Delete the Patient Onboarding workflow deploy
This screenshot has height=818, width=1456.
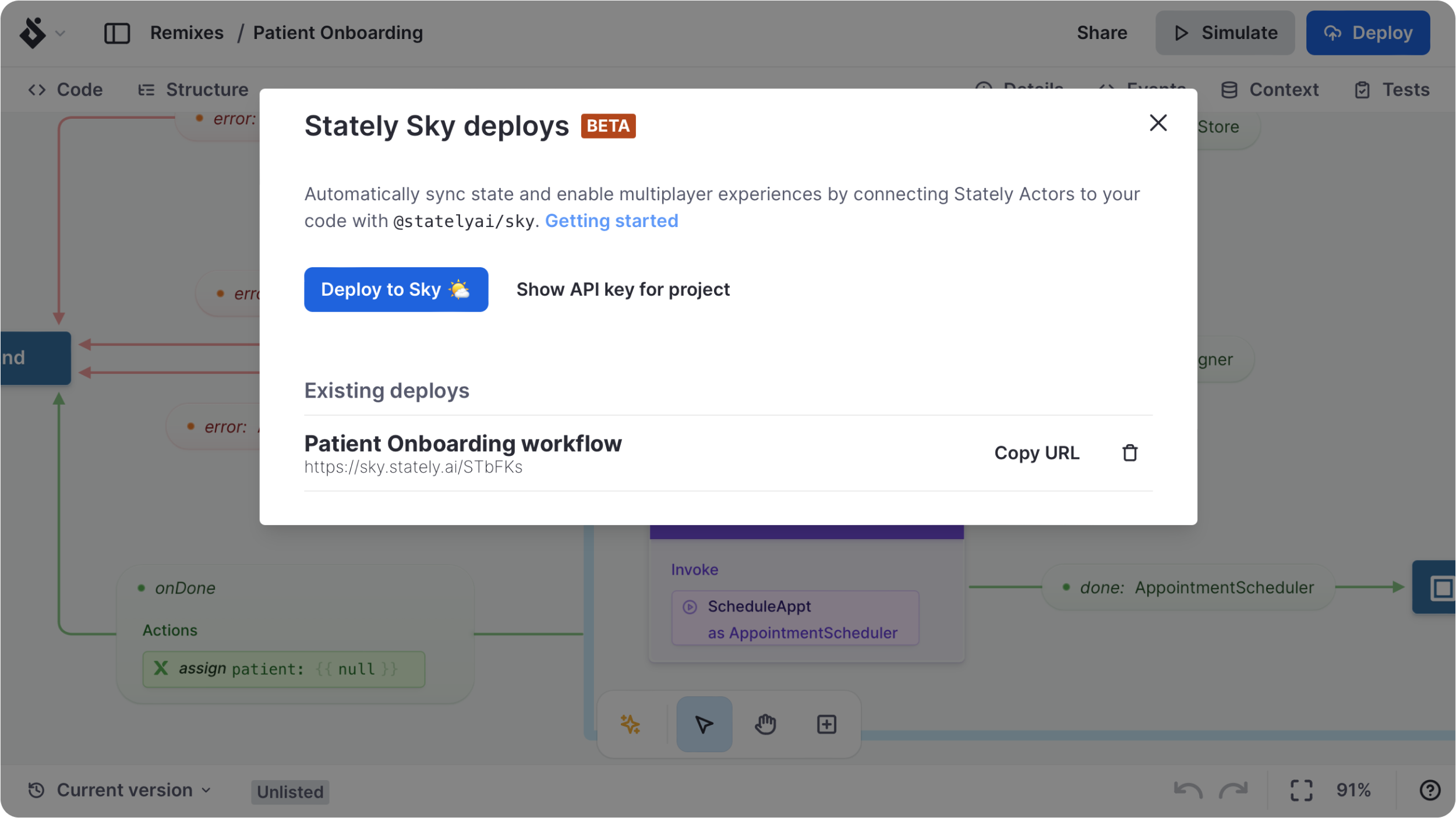[x=1129, y=453]
